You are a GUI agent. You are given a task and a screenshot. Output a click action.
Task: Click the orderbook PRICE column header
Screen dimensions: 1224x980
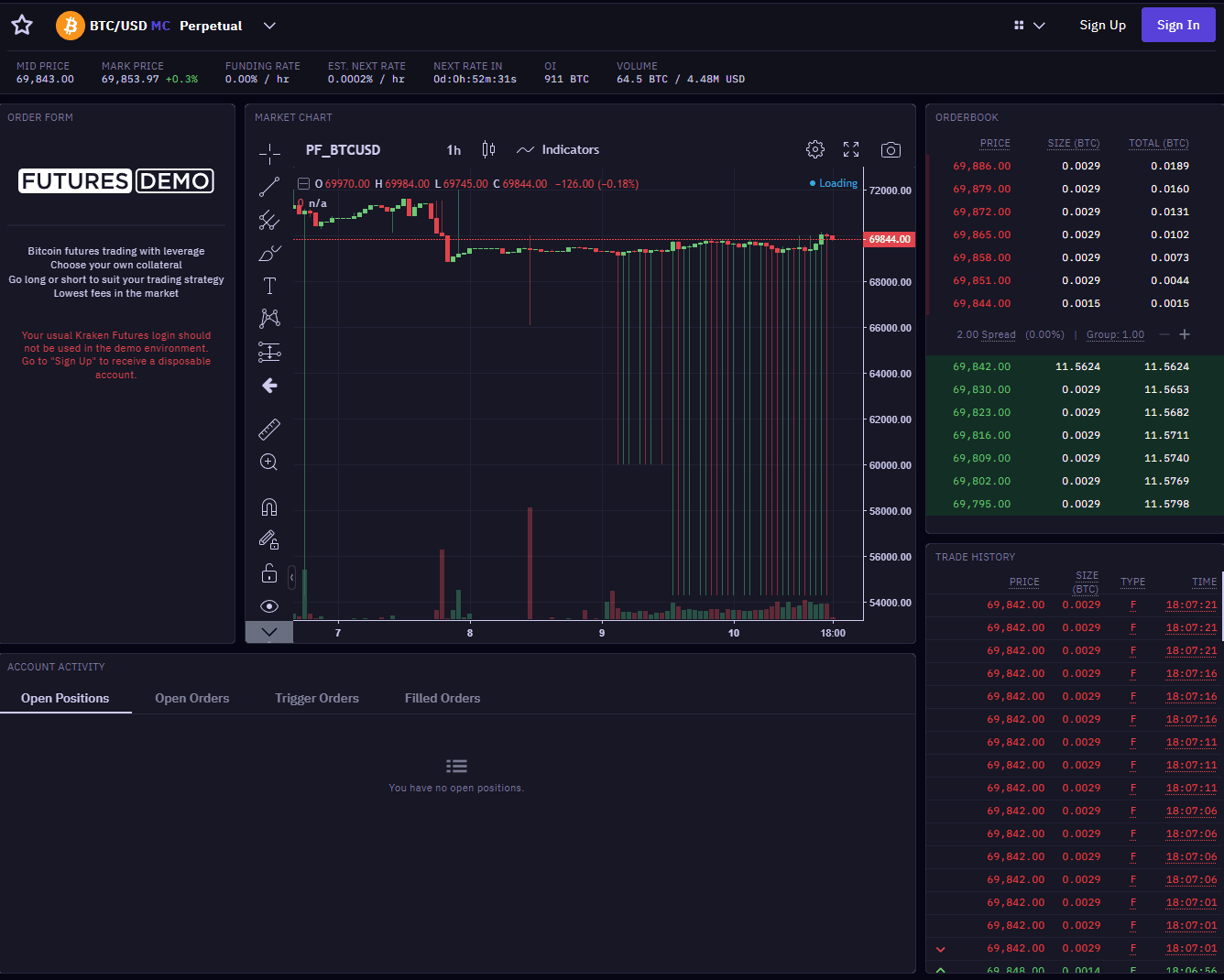pyautogui.click(x=995, y=143)
